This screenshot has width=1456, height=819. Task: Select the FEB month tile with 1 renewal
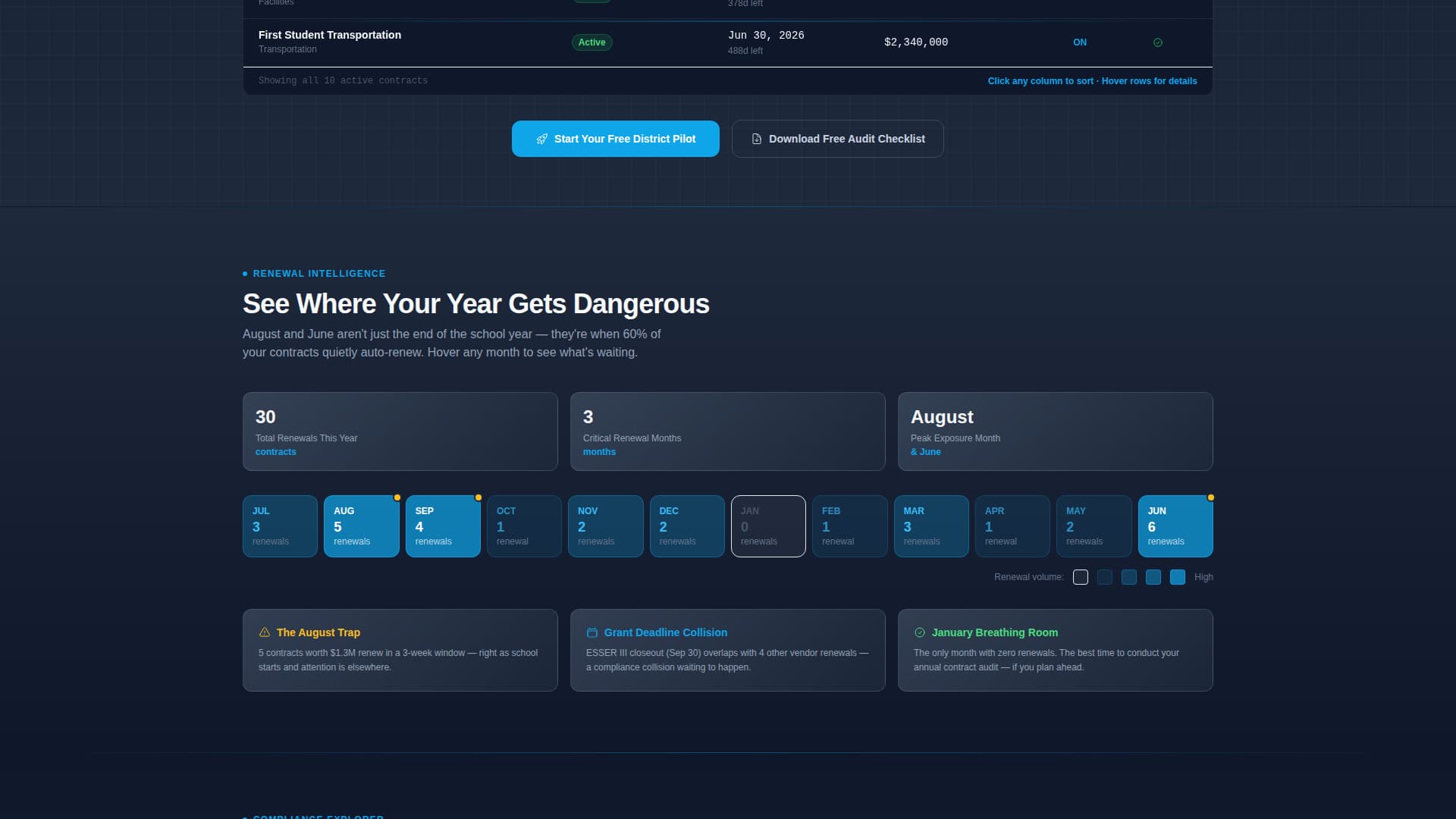pyautogui.click(x=850, y=526)
